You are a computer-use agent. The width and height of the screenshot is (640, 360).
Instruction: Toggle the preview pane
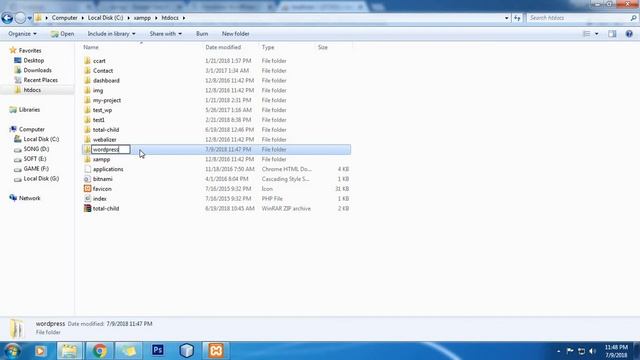tap(612, 34)
